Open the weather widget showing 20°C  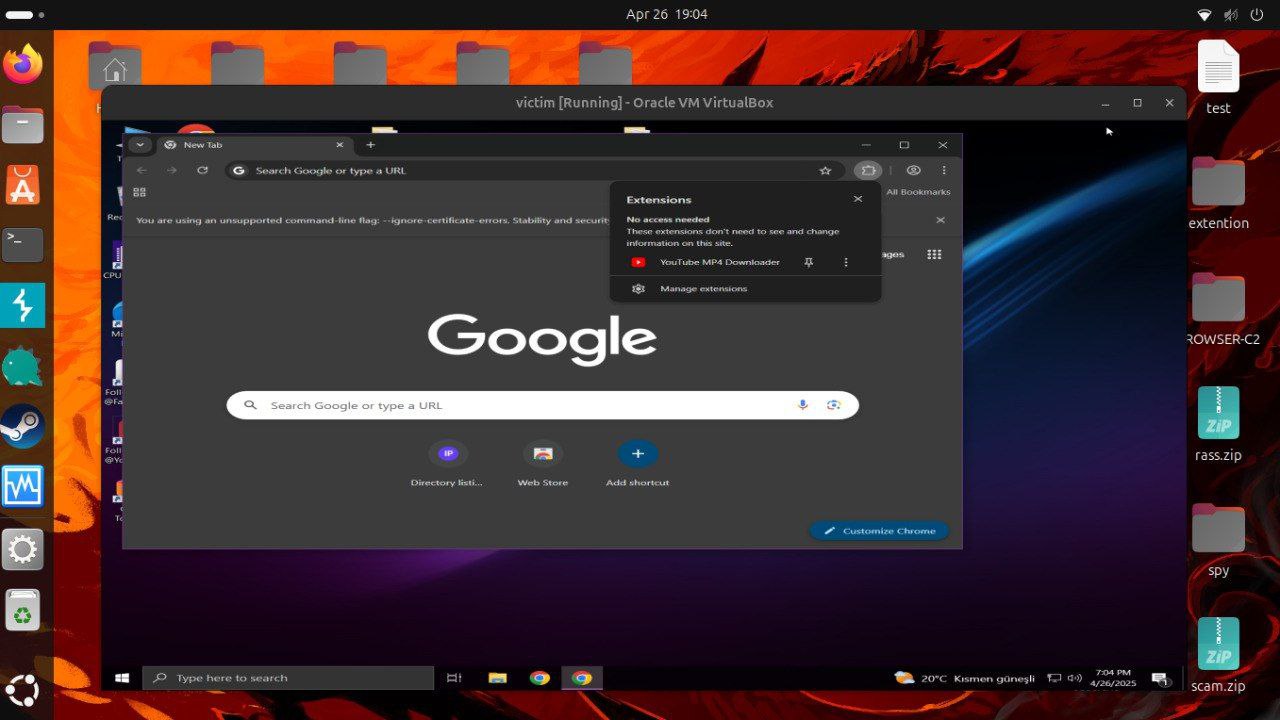pos(965,678)
